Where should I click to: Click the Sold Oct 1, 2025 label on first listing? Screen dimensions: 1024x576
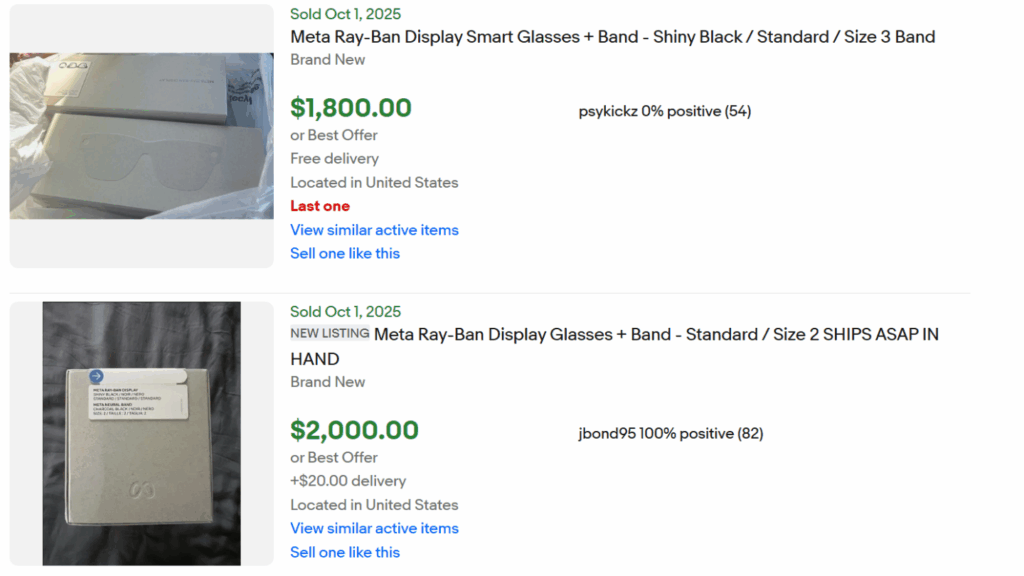345,14
